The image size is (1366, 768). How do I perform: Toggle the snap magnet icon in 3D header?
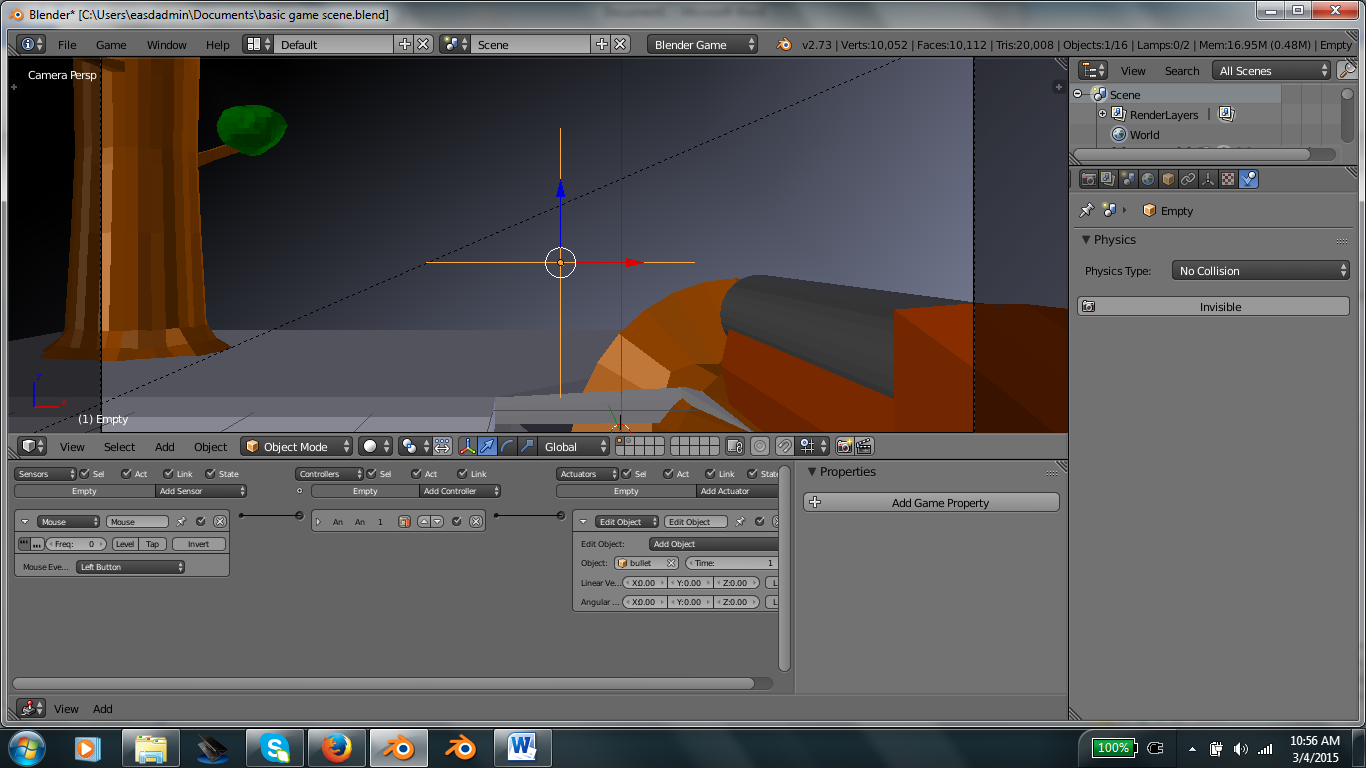tap(785, 447)
